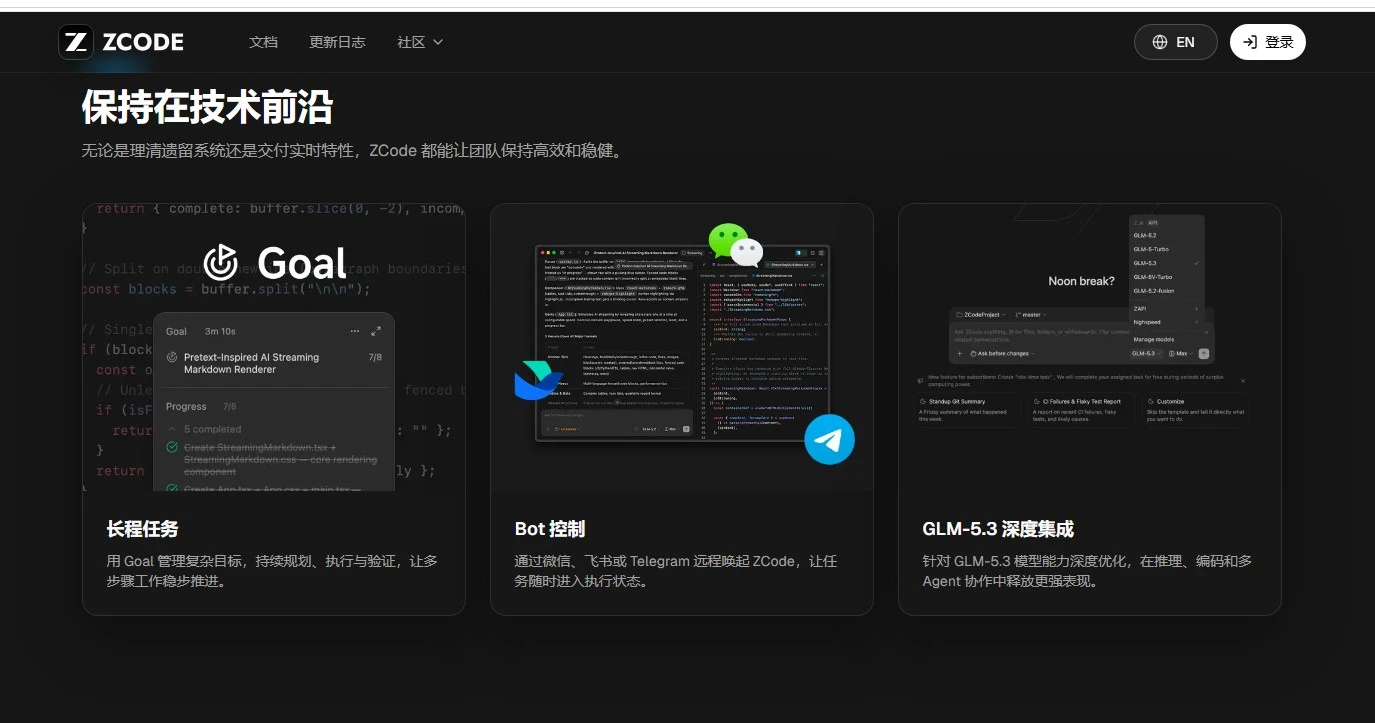Choose GLM-5V-Turbo in the model menu
1375x723 pixels.
click(1166, 277)
